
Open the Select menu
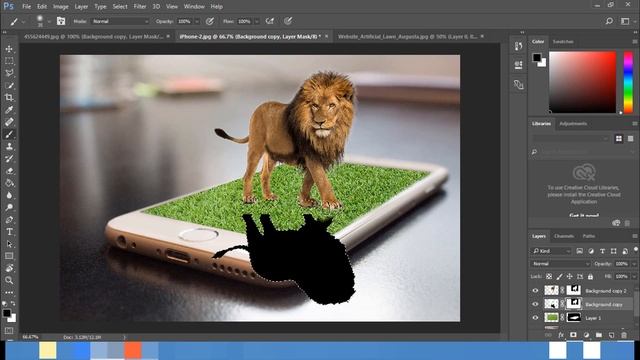coord(120,7)
